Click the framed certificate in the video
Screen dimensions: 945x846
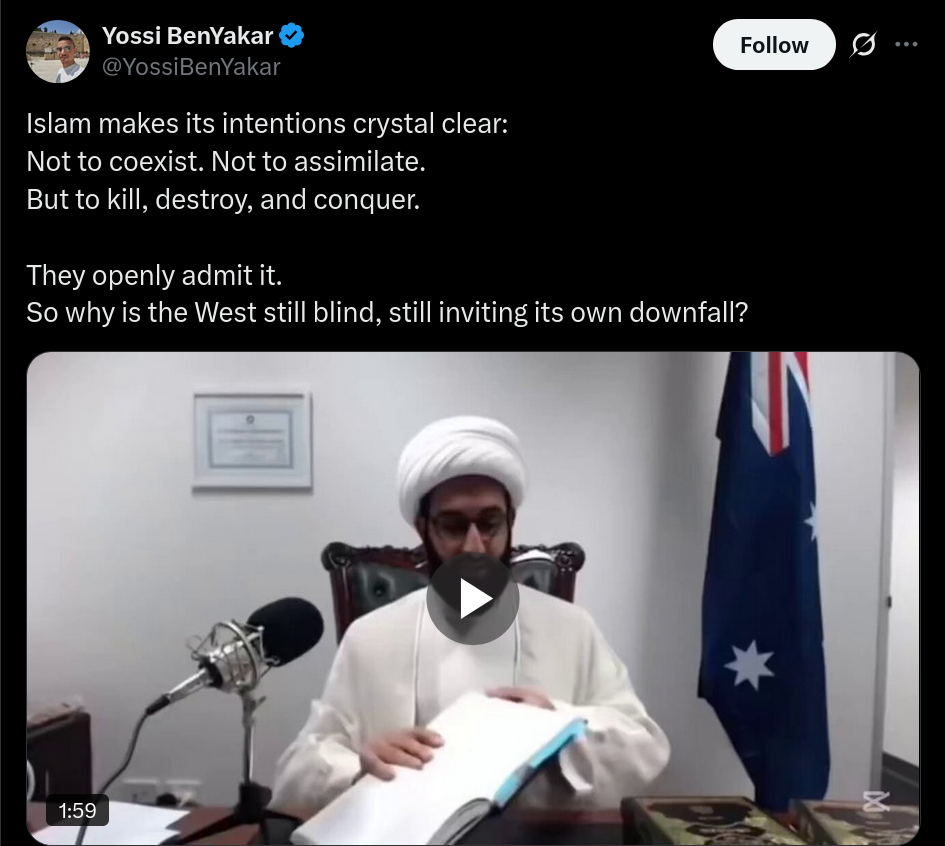pyautogui.click(x=252, y=440)
